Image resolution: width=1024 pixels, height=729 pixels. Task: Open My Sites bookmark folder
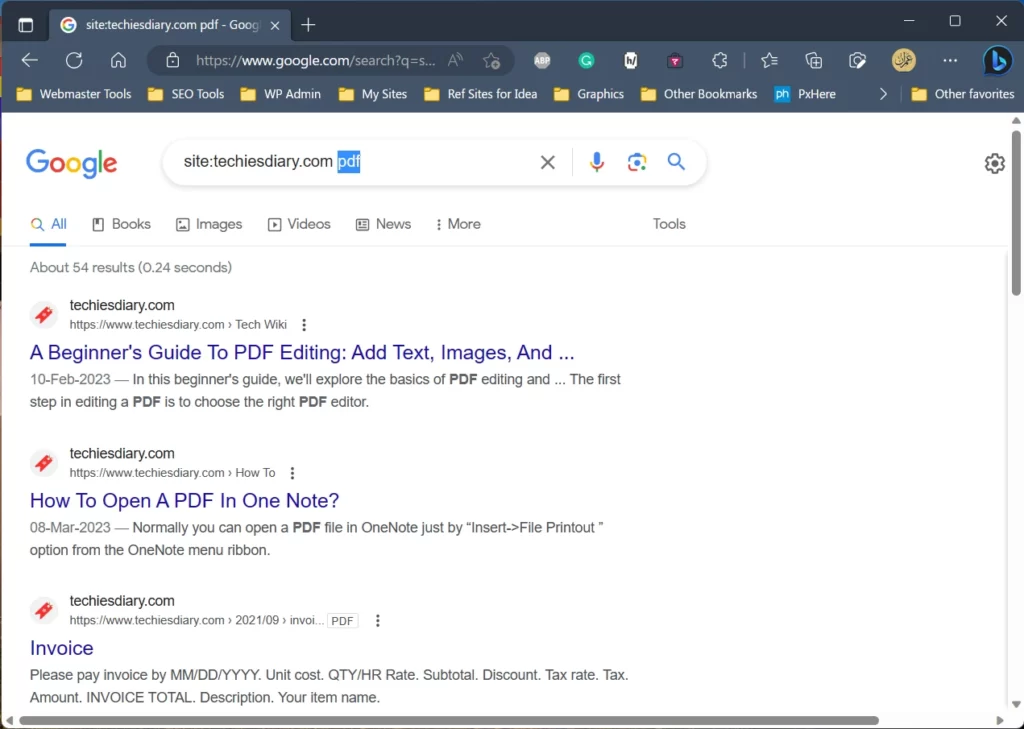pyautogui.click(x=373, y=94)
